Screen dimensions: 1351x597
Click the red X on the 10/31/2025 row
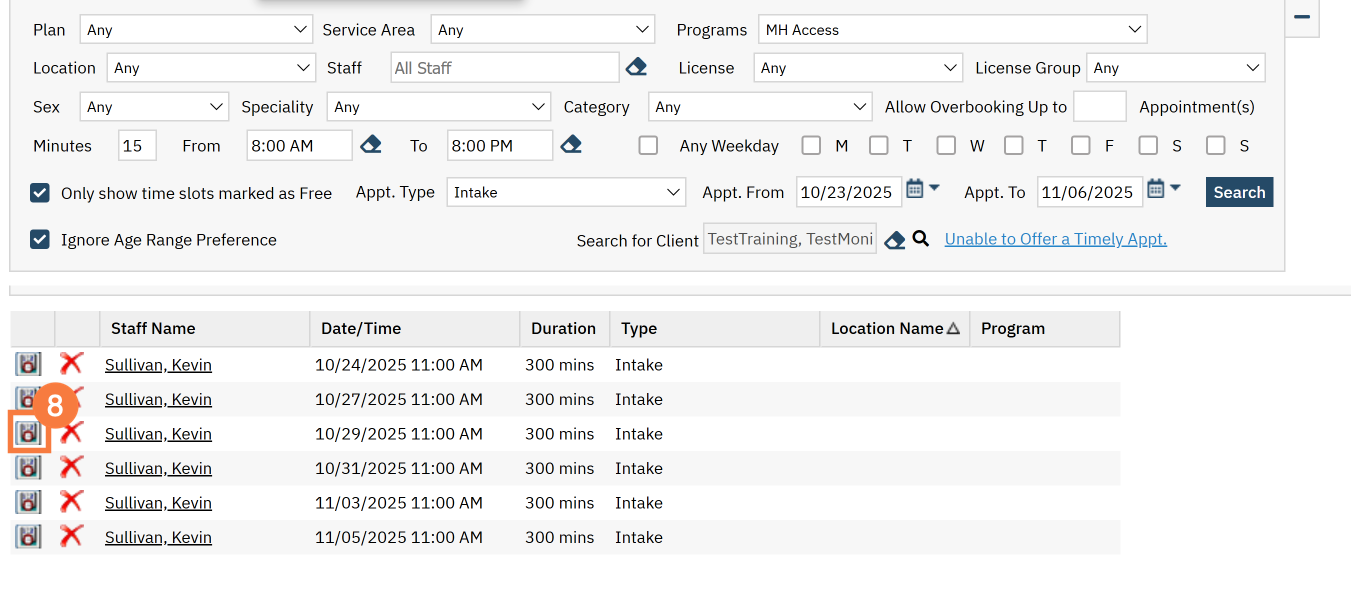tap(71, 467)
